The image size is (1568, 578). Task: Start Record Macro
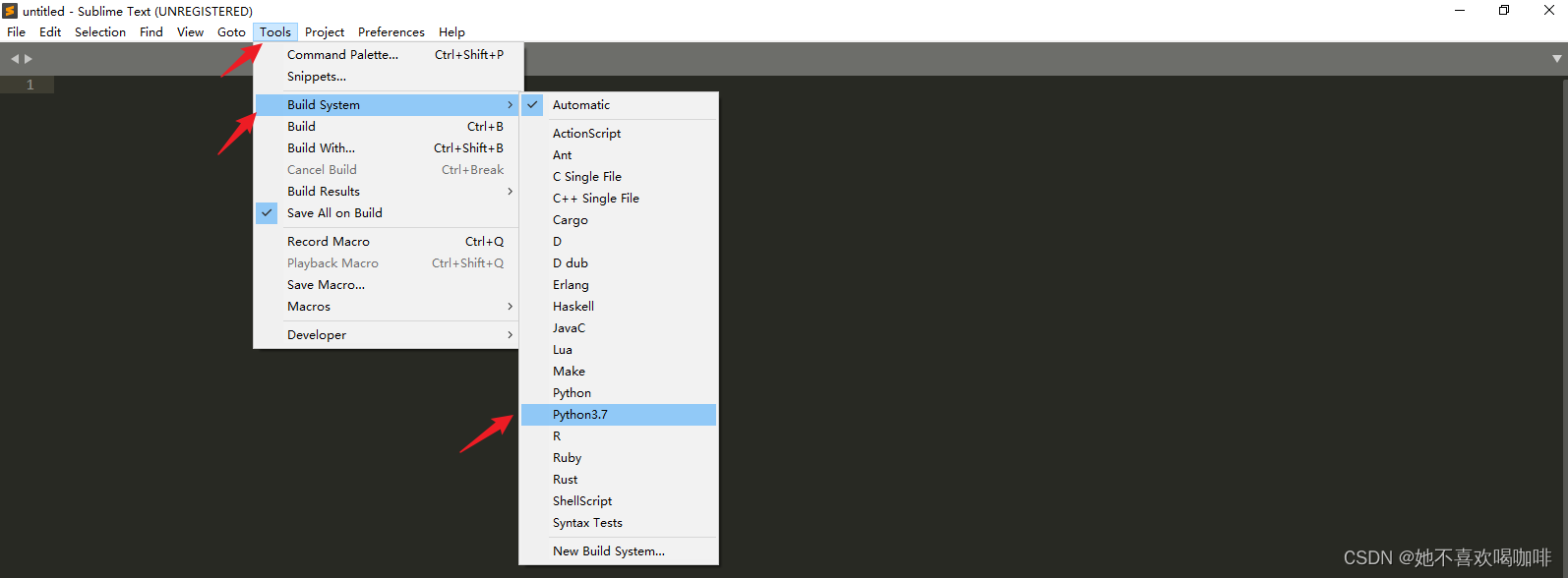tap(389, 241)
